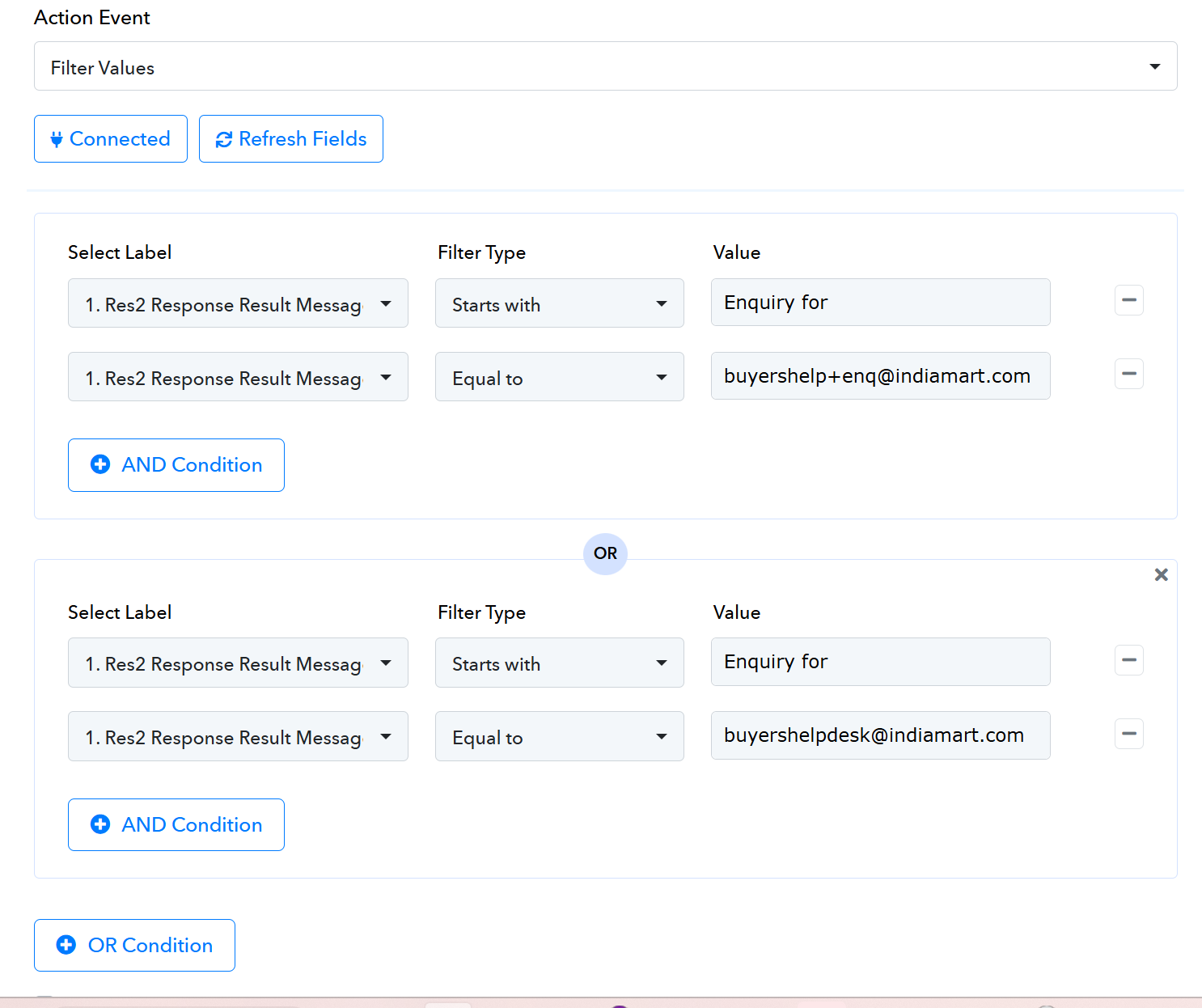Open first group's 'Equal to' filter type dropdown
Image resolution: width=1202 pixels, height=1008 pixels.
click(559, 377)
